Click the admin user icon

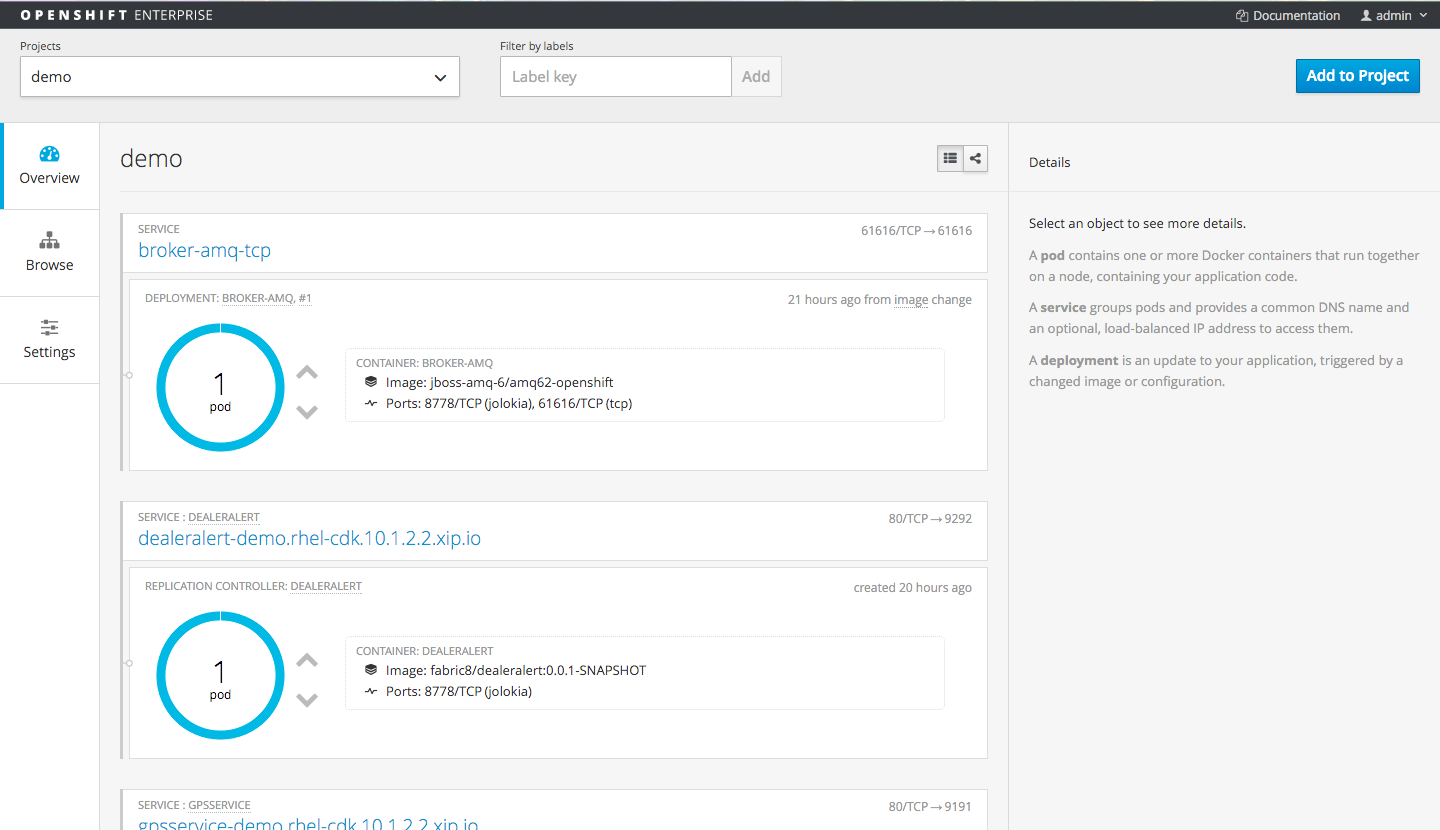[1366, 16]
